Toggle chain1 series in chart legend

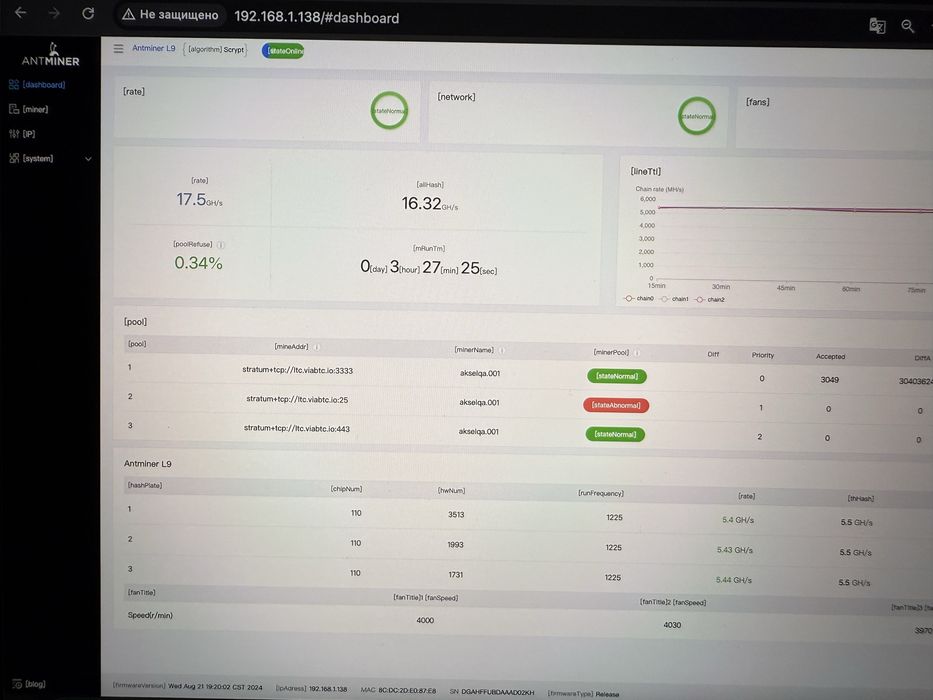pyautogui.click(x=674, y=299)
